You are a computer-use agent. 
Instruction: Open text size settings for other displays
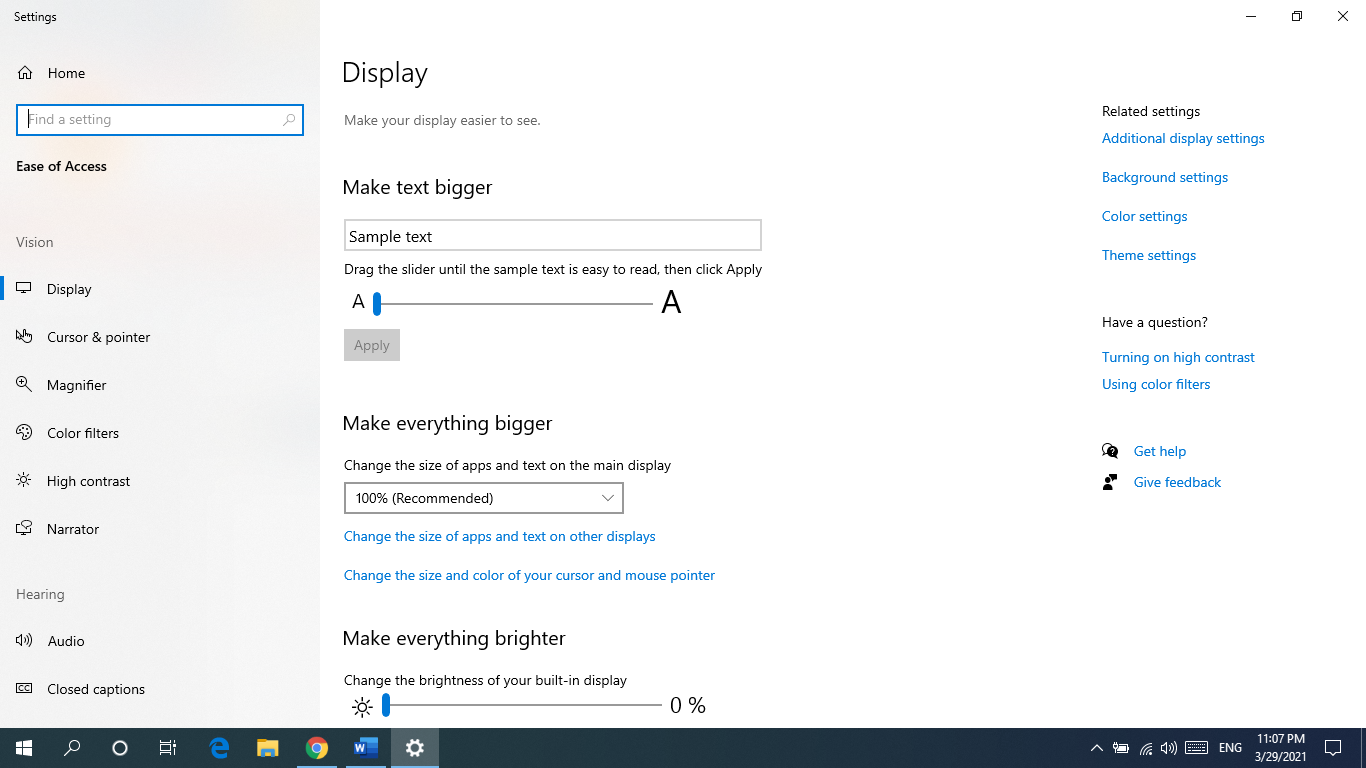click(x=499, y=536)
